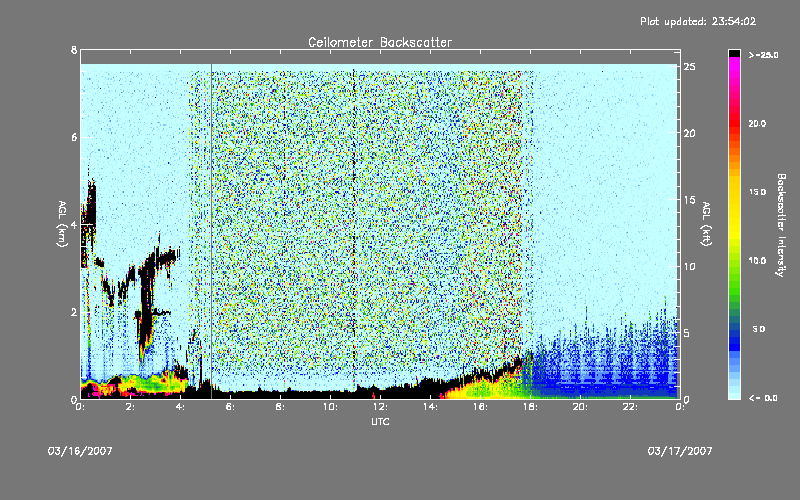Click the "15.0" colorbar scale label
The image size is (800, 500).
coord(757,192)
